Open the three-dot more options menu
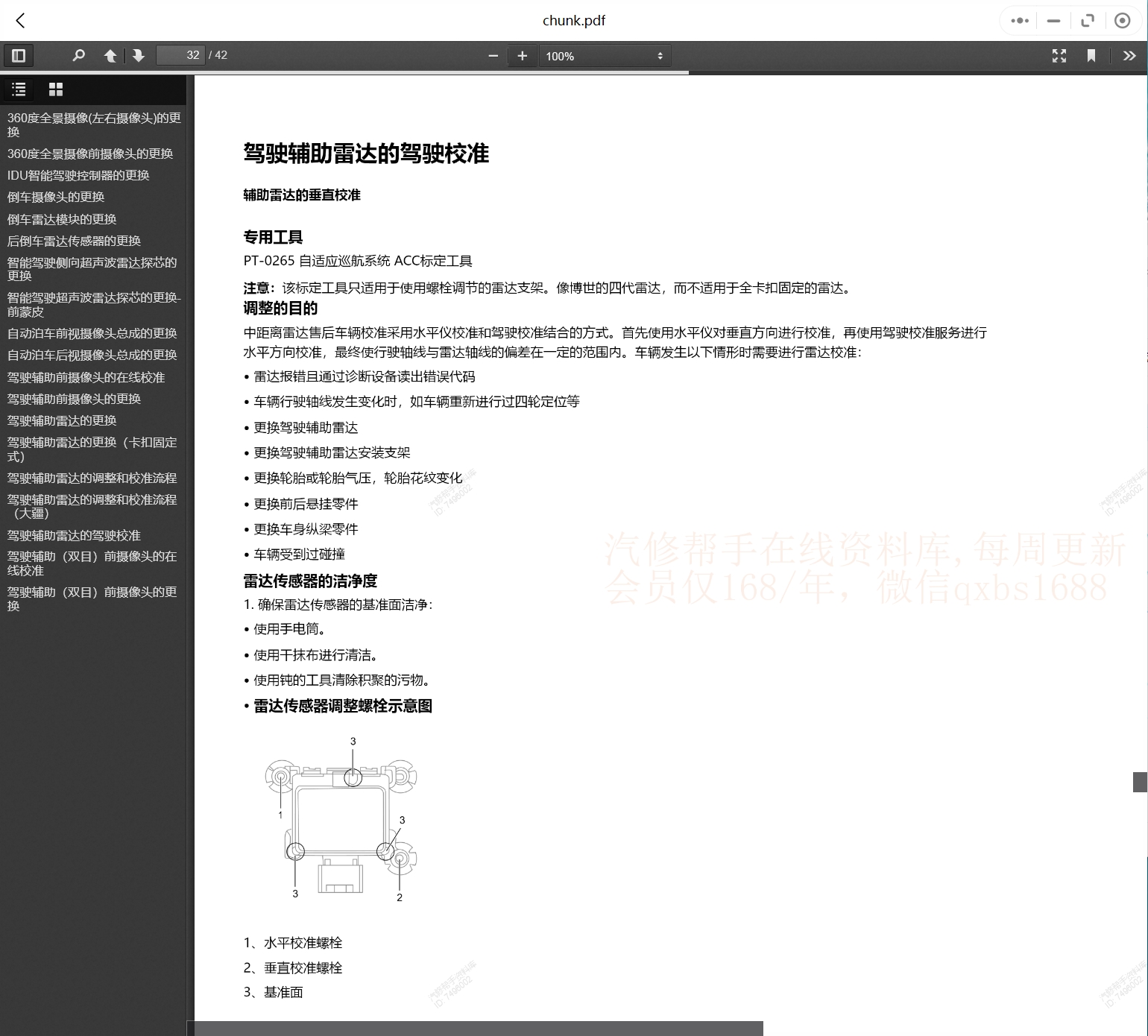 (1018, 20)
